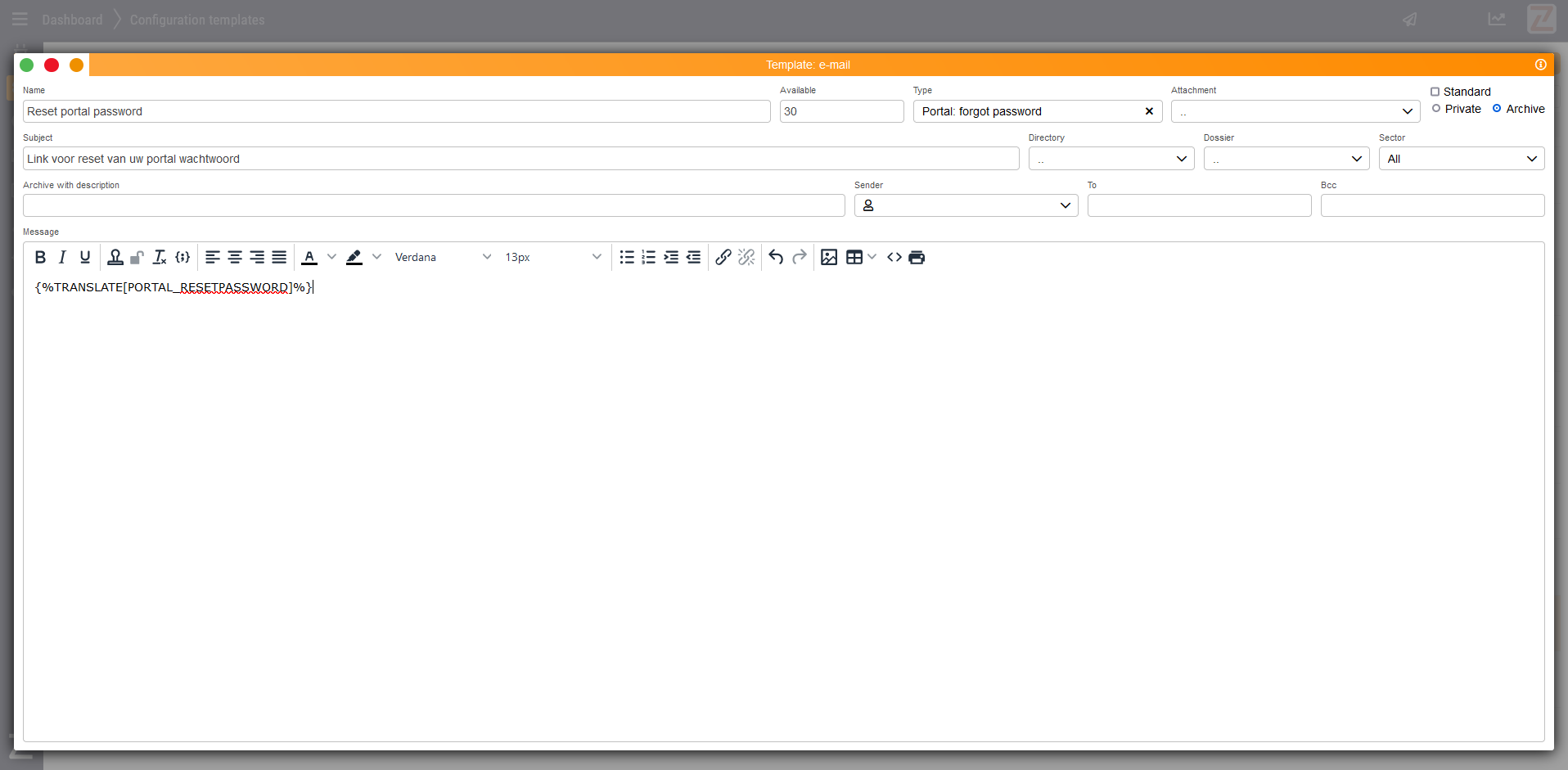Screen dimensions: 1568x770
Task: Click the print icon in the toolbar
Action: [917, 257]
